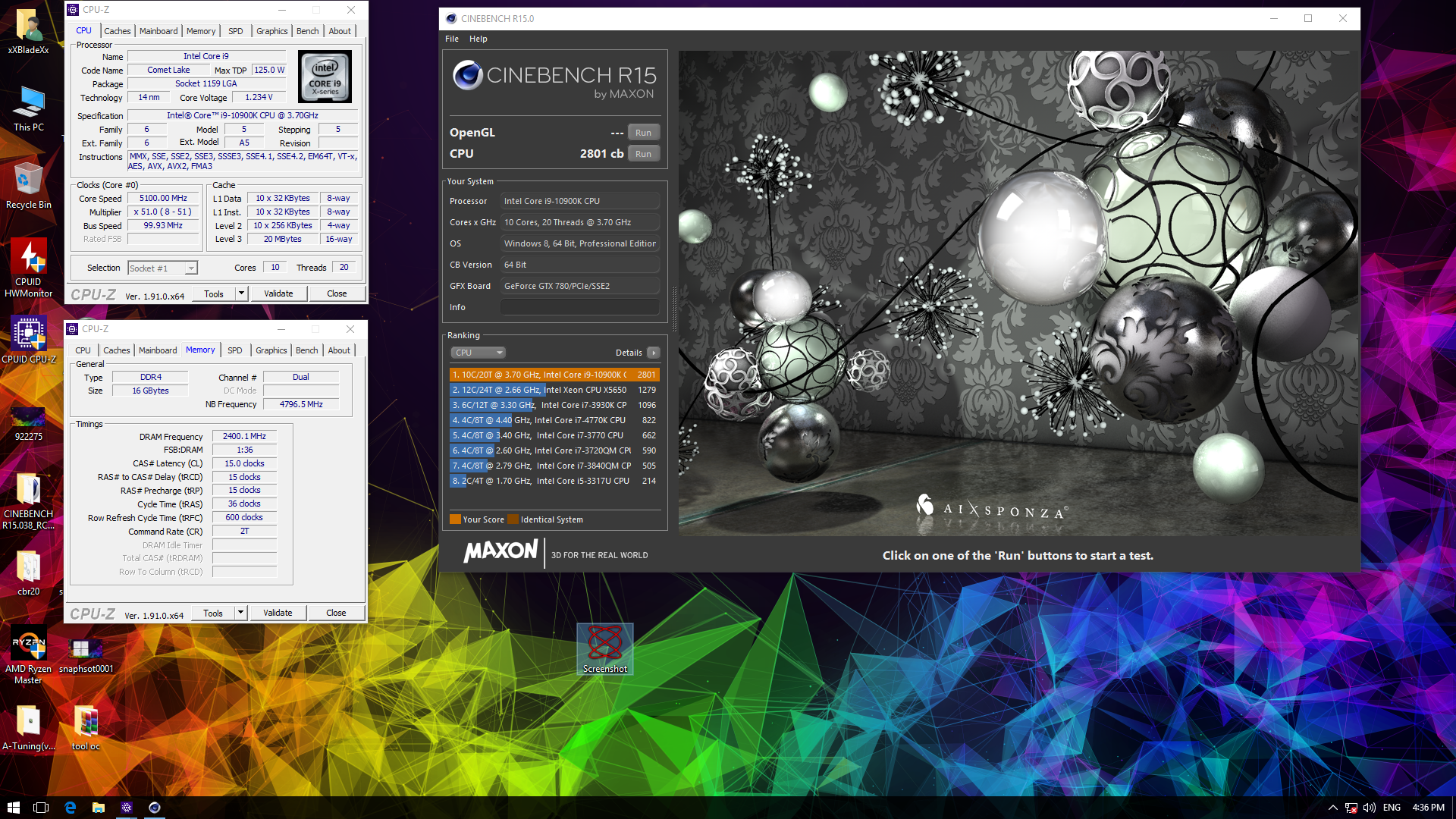Click the Core Speed 5100.00 MHz value
Viewport: 1456px width, 819px height.
[163, 198]
